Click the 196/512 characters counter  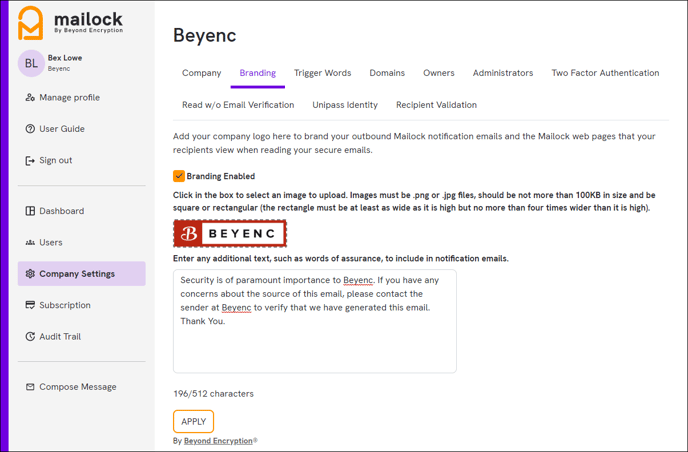tap(213, 394)
